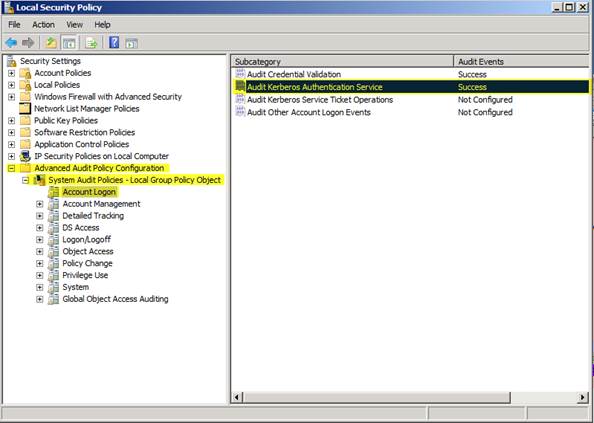This screenshot has height=423, width=594.
Task: Select IP Security Policies on Local Computer label
Action: coord(102,156)
